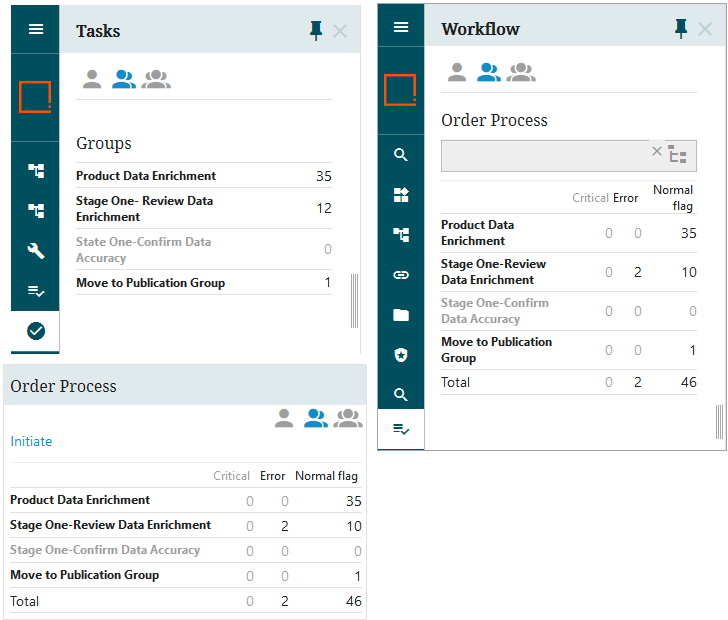
Task: Click count 35 for Product Data Enrichment in Tasks
Action: (324, 176)
